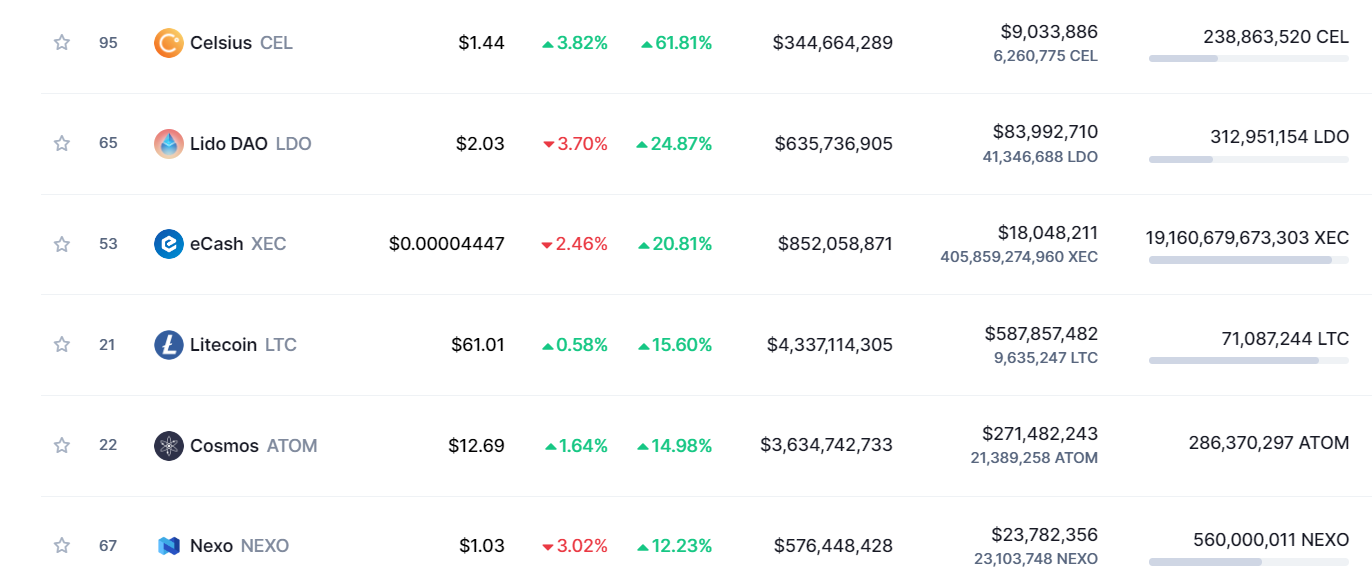Click the Lido DAO logo icon
The image size is (1372, 588).
point(168,144)
